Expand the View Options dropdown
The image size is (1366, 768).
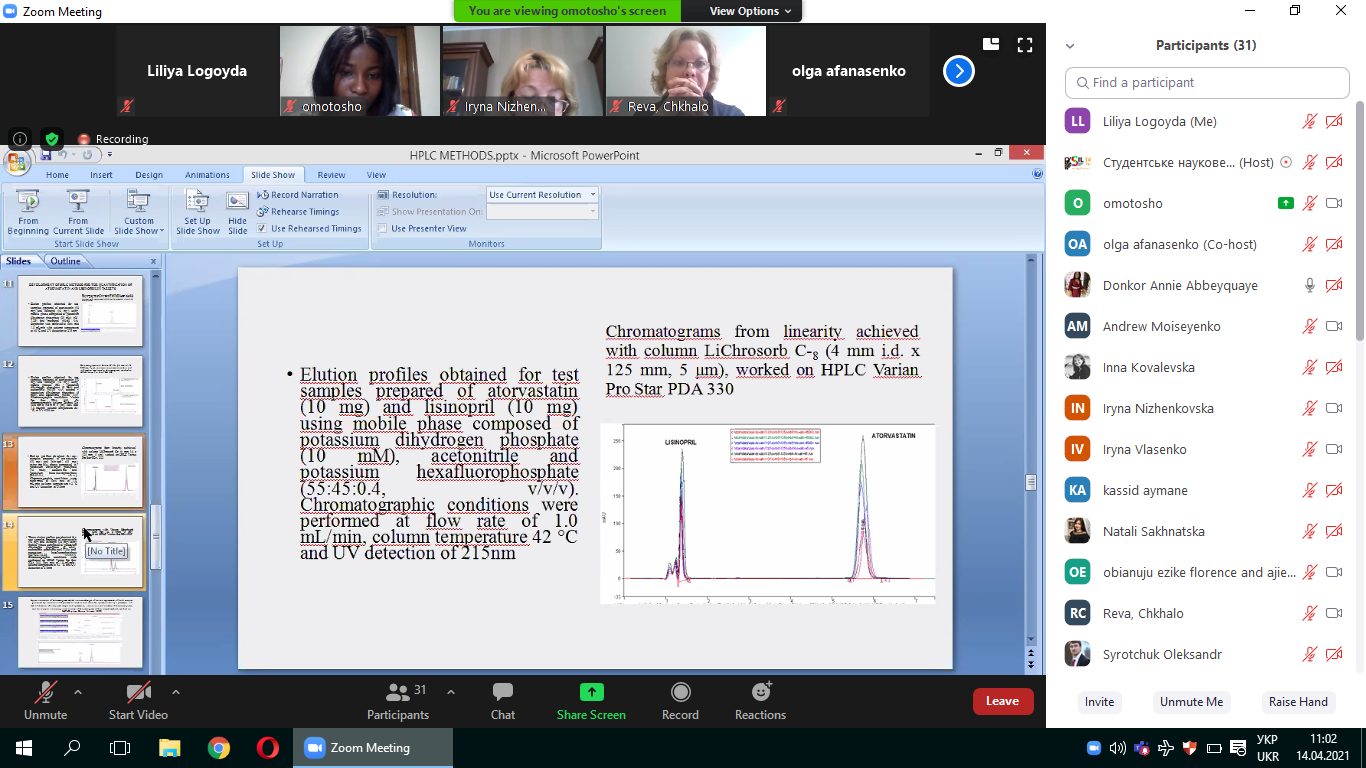click(x=750, y=11)
